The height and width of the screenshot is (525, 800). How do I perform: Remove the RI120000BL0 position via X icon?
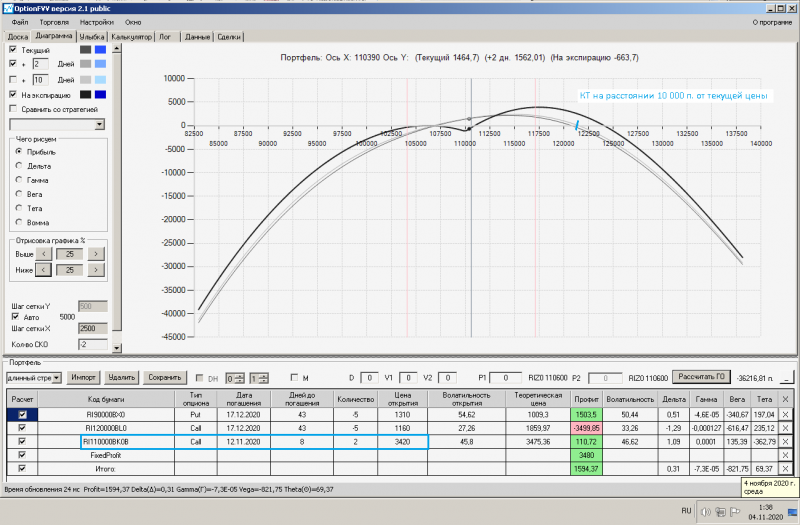point(785,427)
